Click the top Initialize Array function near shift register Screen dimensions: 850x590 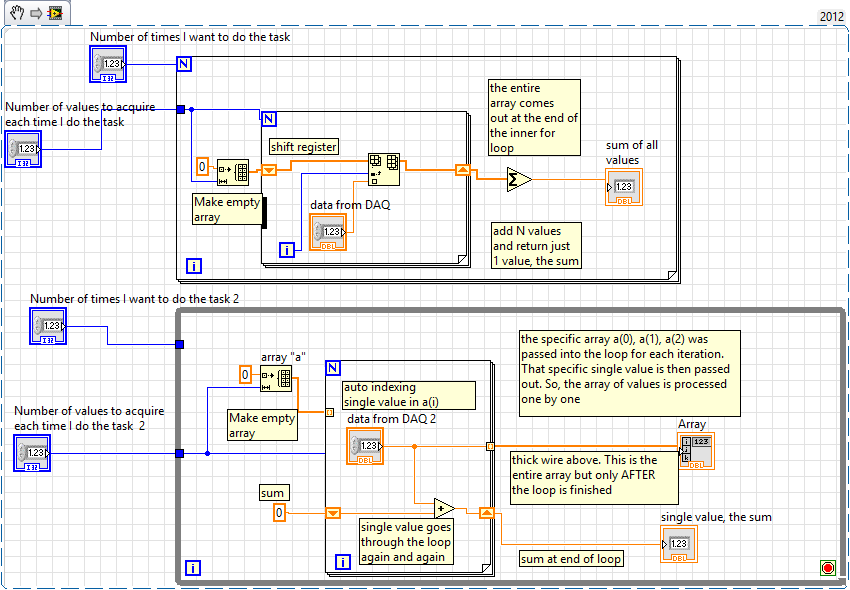[x=233, y=172]
